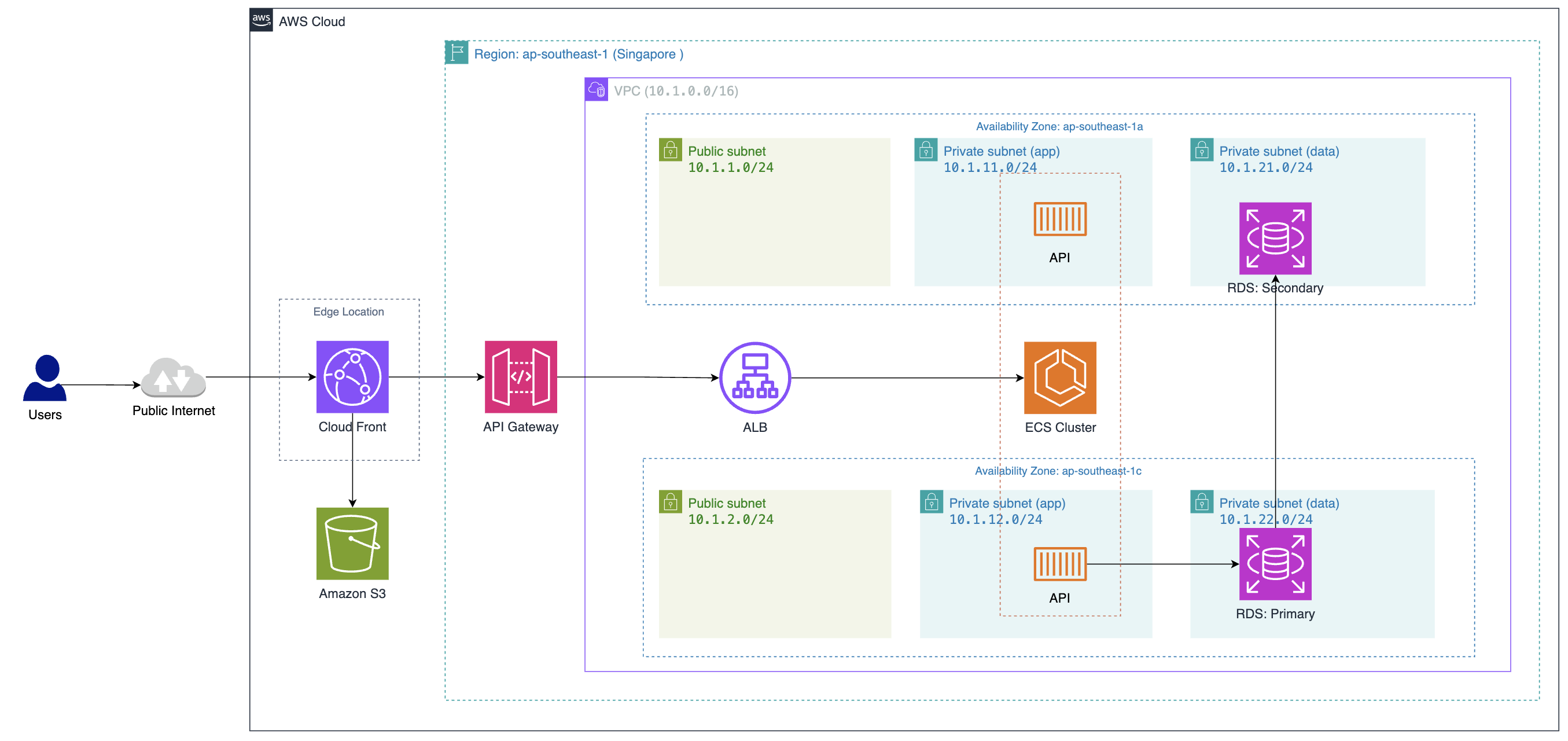The image size is (1568, 741).
Task: Select the Edge Location label
Action: click(348, 312)
